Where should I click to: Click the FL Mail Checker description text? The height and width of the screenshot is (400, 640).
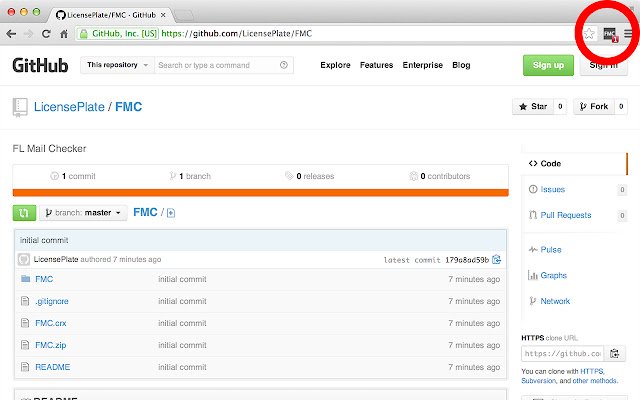click(x=49, y=149)
